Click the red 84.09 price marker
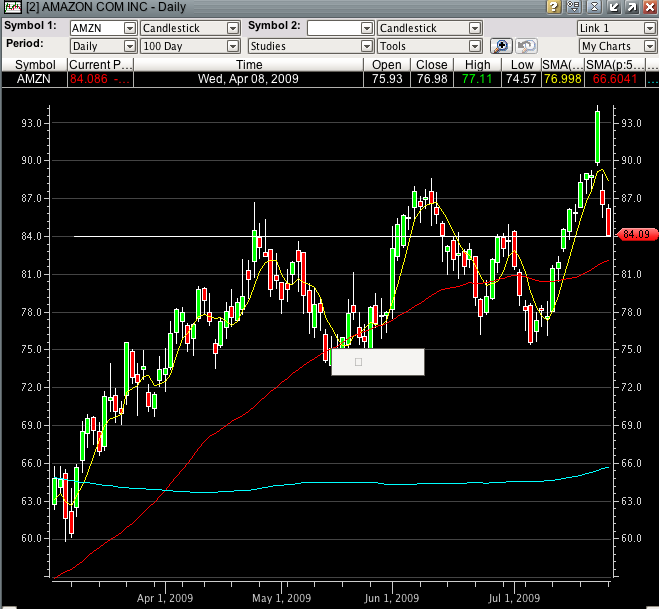Image resolution: width=659 pixels, height=609 pixels. 637,235
